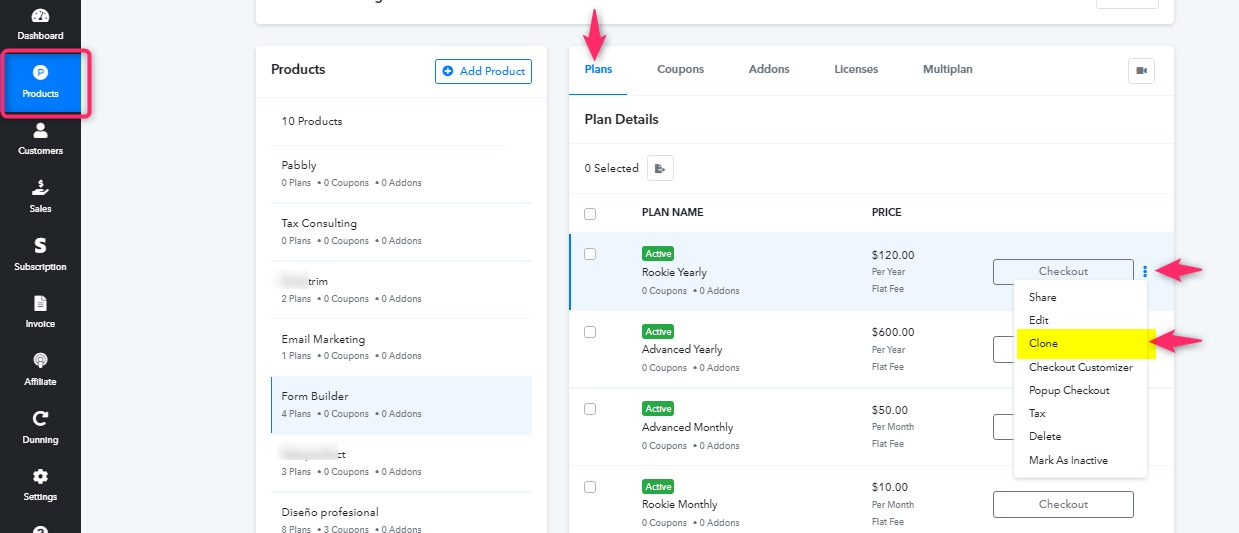Click the 10 Products count text
The image size is (1239, 533).
312,121
